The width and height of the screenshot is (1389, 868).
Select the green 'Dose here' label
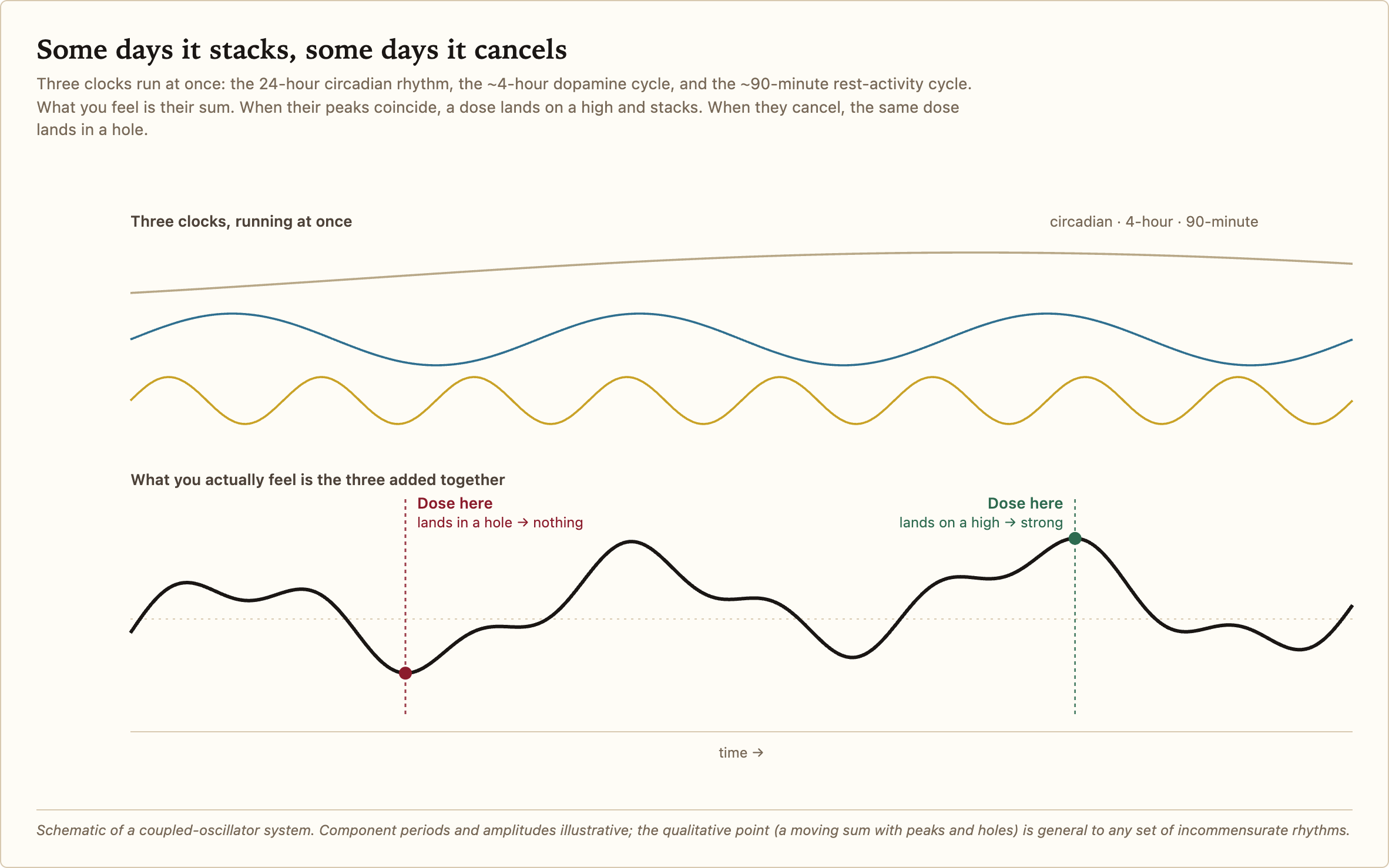point(1025,503)
